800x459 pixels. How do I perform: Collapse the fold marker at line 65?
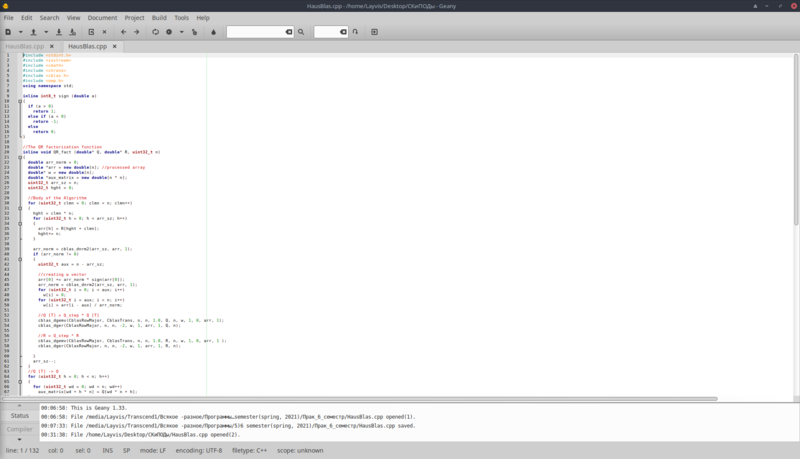click(20, 381)
